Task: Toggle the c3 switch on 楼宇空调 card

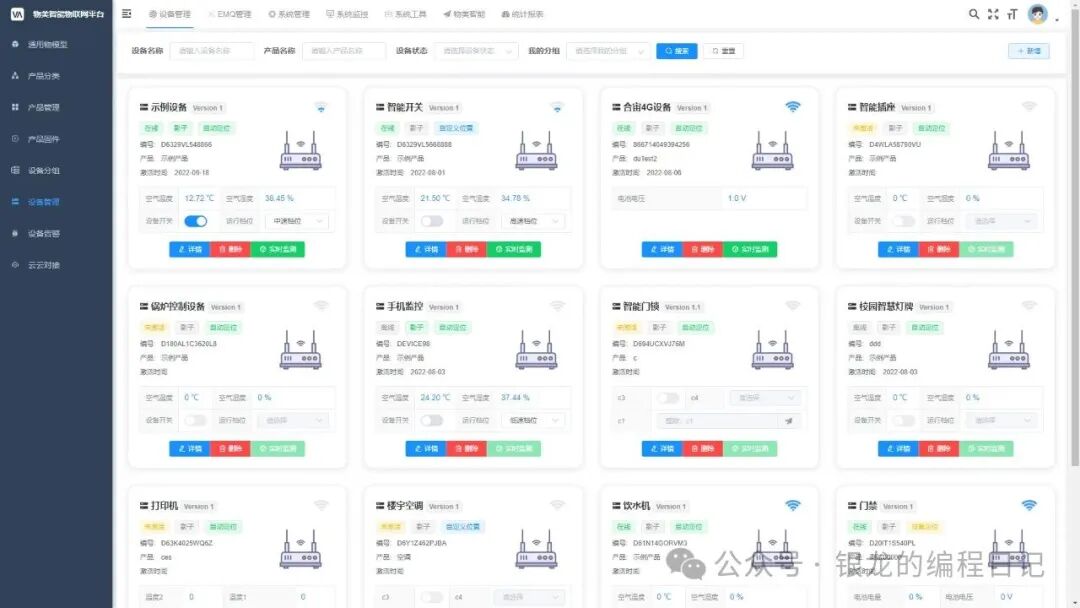Action: 432,597
